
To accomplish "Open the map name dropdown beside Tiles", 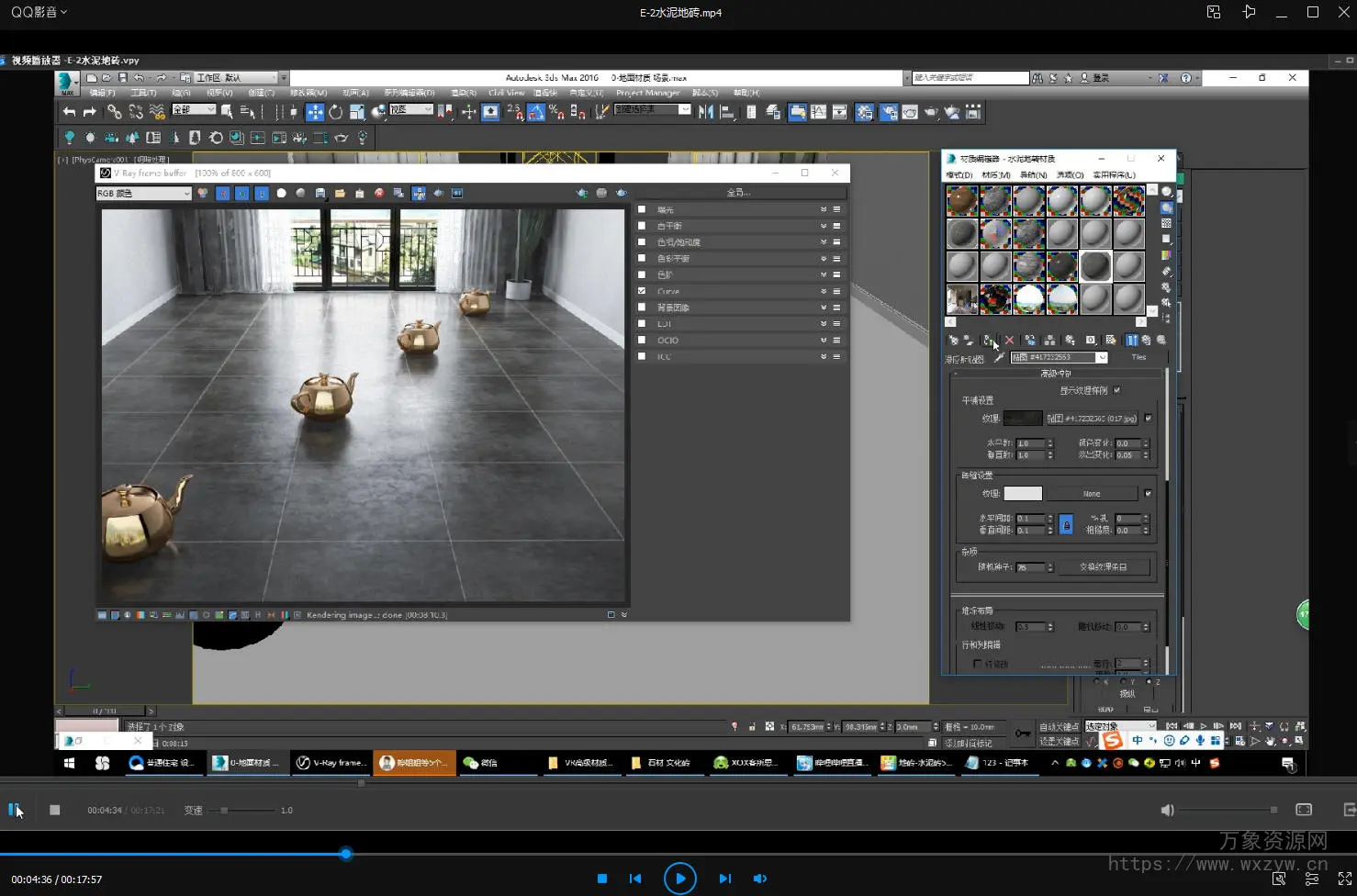I will click(x=1102, y=358).
